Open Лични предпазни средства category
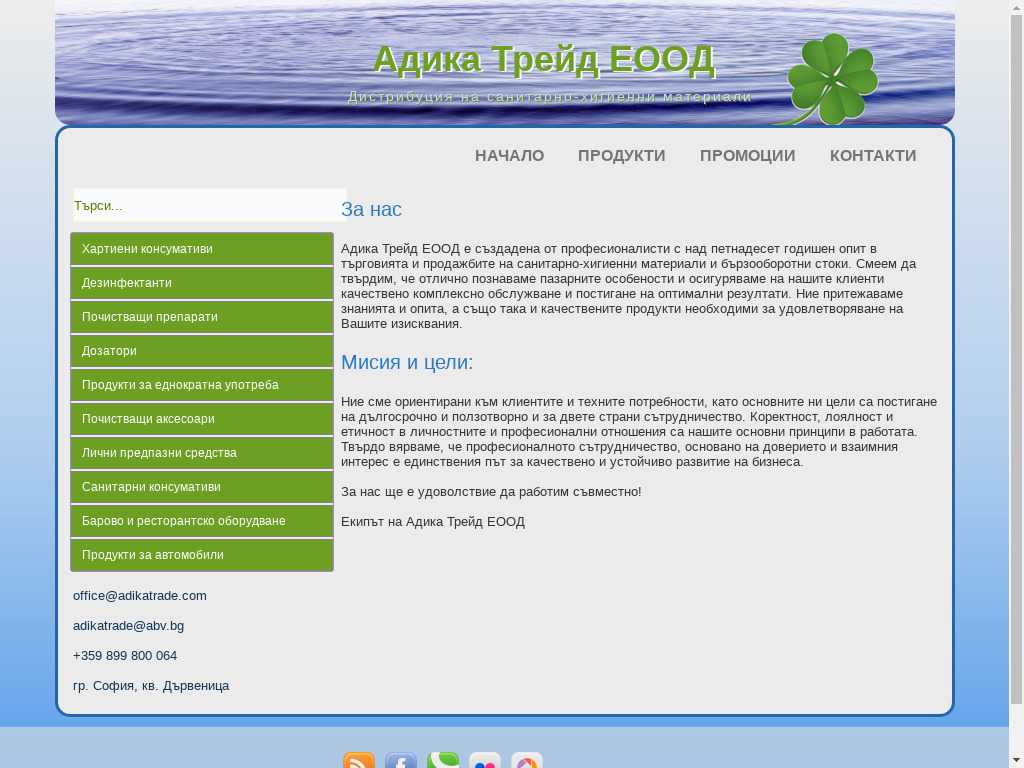This screenshot has width=1024, height=768. [x=202, y=453]
